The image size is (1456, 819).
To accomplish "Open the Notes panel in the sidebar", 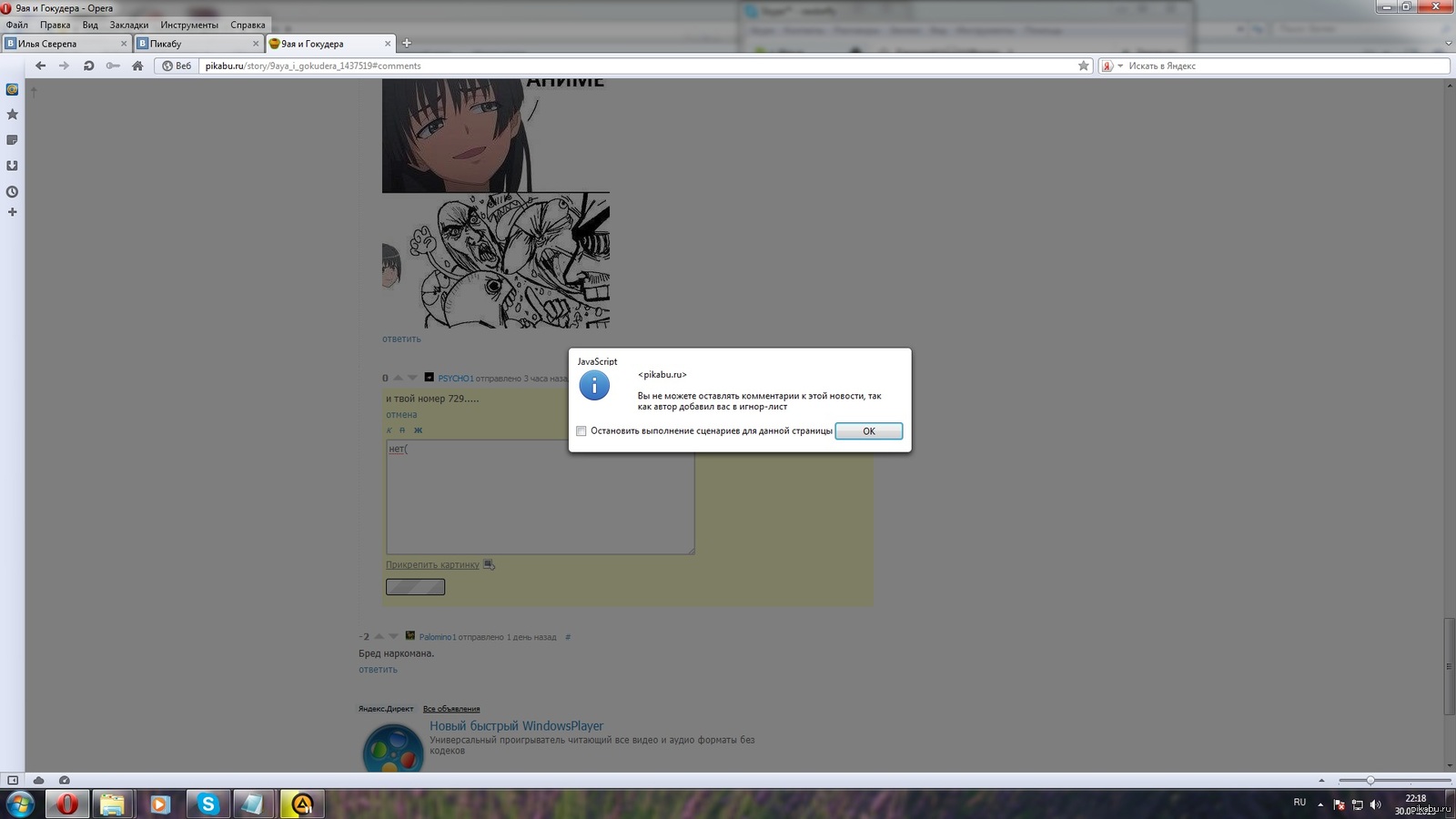I will (12, 140).
